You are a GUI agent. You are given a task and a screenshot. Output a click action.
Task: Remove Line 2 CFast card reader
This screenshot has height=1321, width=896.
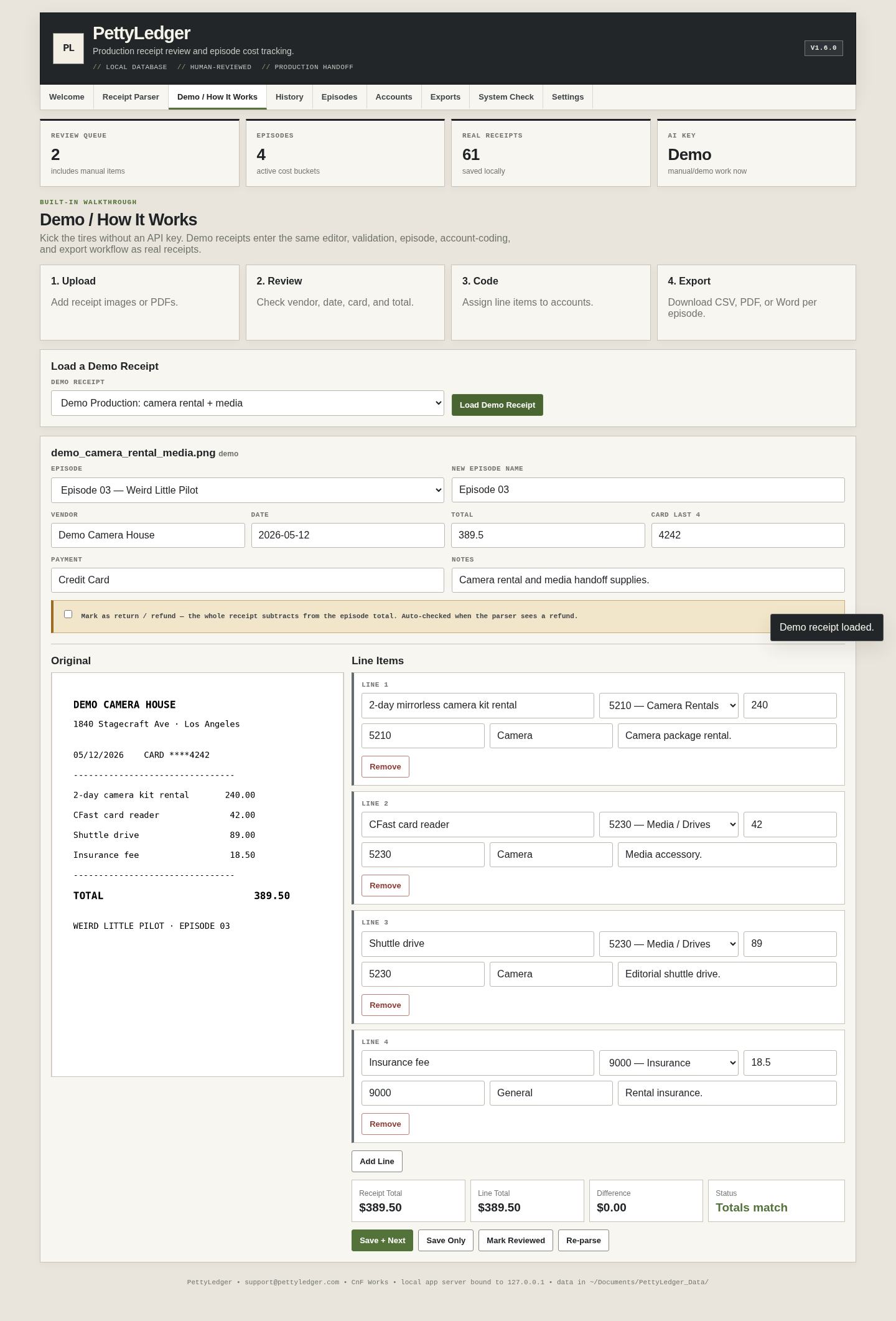point(385,886)
